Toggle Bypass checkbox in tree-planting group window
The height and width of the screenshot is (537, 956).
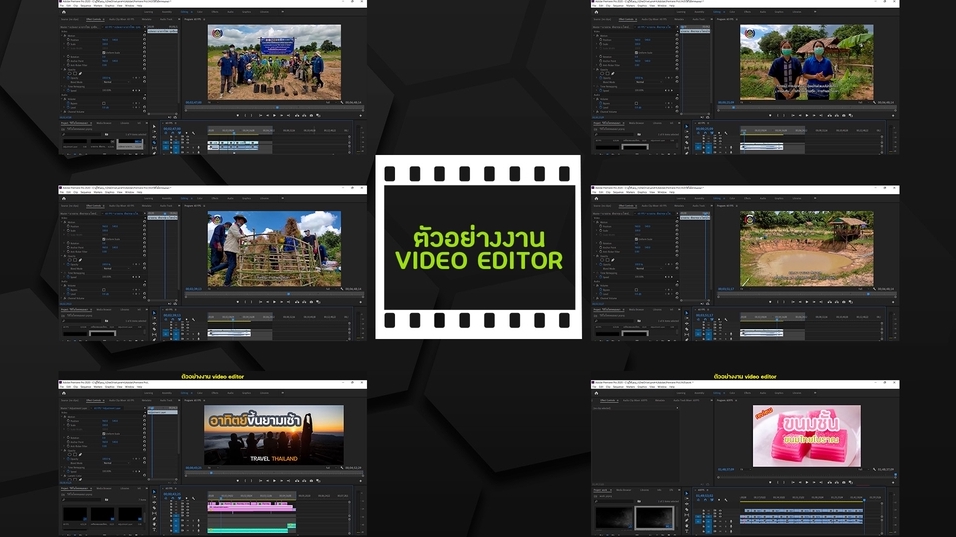tap(104, 103)
